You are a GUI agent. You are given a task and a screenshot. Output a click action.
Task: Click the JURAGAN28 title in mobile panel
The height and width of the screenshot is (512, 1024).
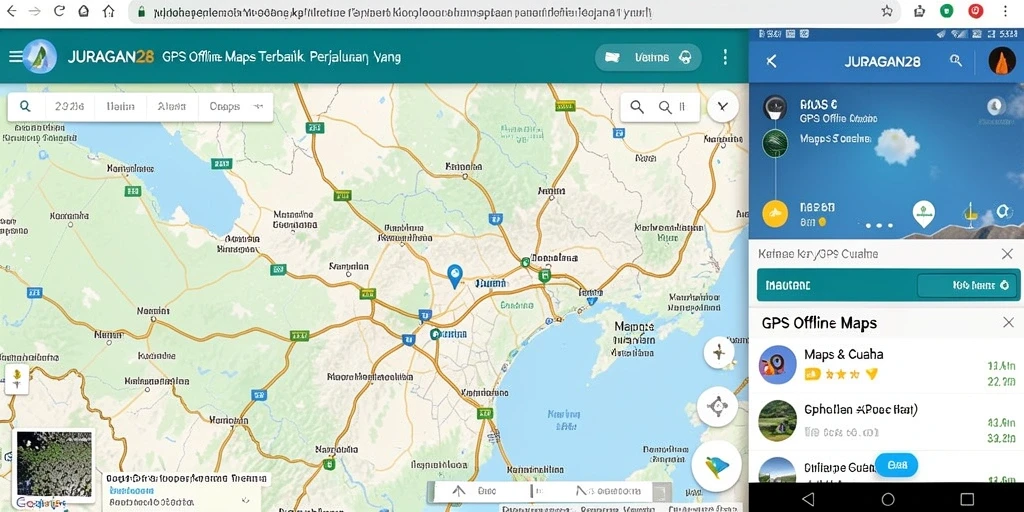882,61
